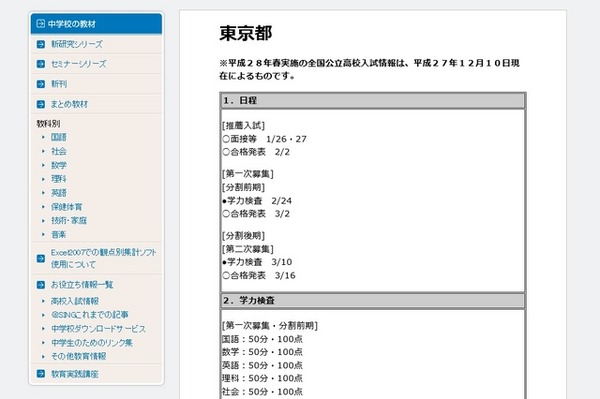Click the 面接等 1/26・27 line
Viewport: 600px width, 399px height.
click(264, 139)
